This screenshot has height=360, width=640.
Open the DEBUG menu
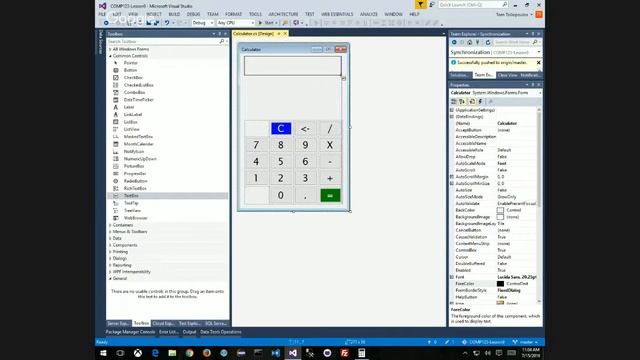[193, 14]
